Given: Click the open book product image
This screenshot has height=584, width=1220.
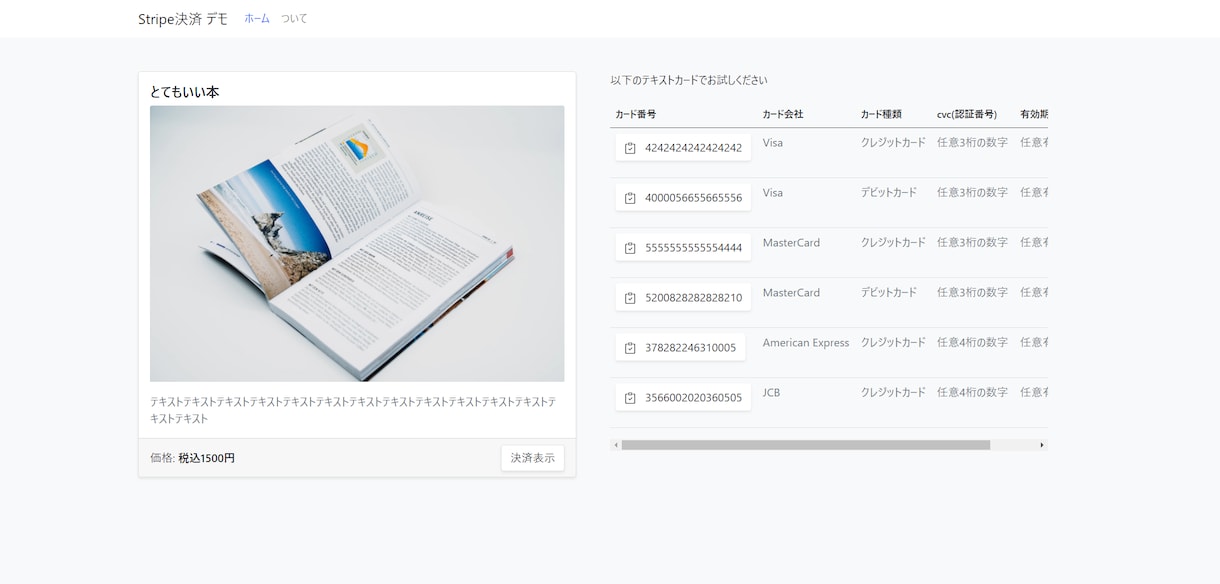Looking at the screenshot, I should [x=357, y=243].
